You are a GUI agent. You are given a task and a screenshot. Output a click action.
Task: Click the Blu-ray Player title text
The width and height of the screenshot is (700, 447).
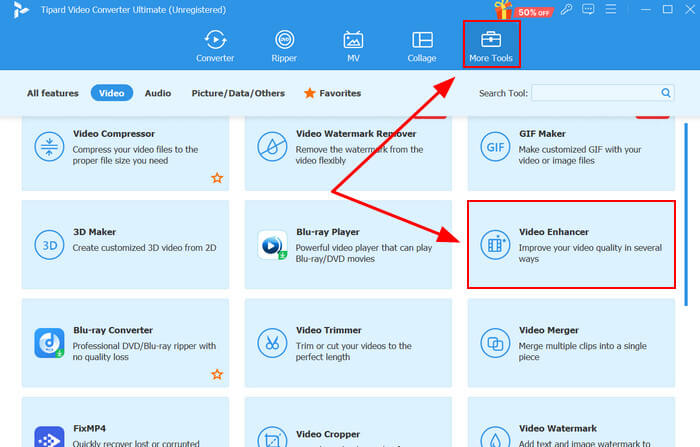click(x=328, y=232)
